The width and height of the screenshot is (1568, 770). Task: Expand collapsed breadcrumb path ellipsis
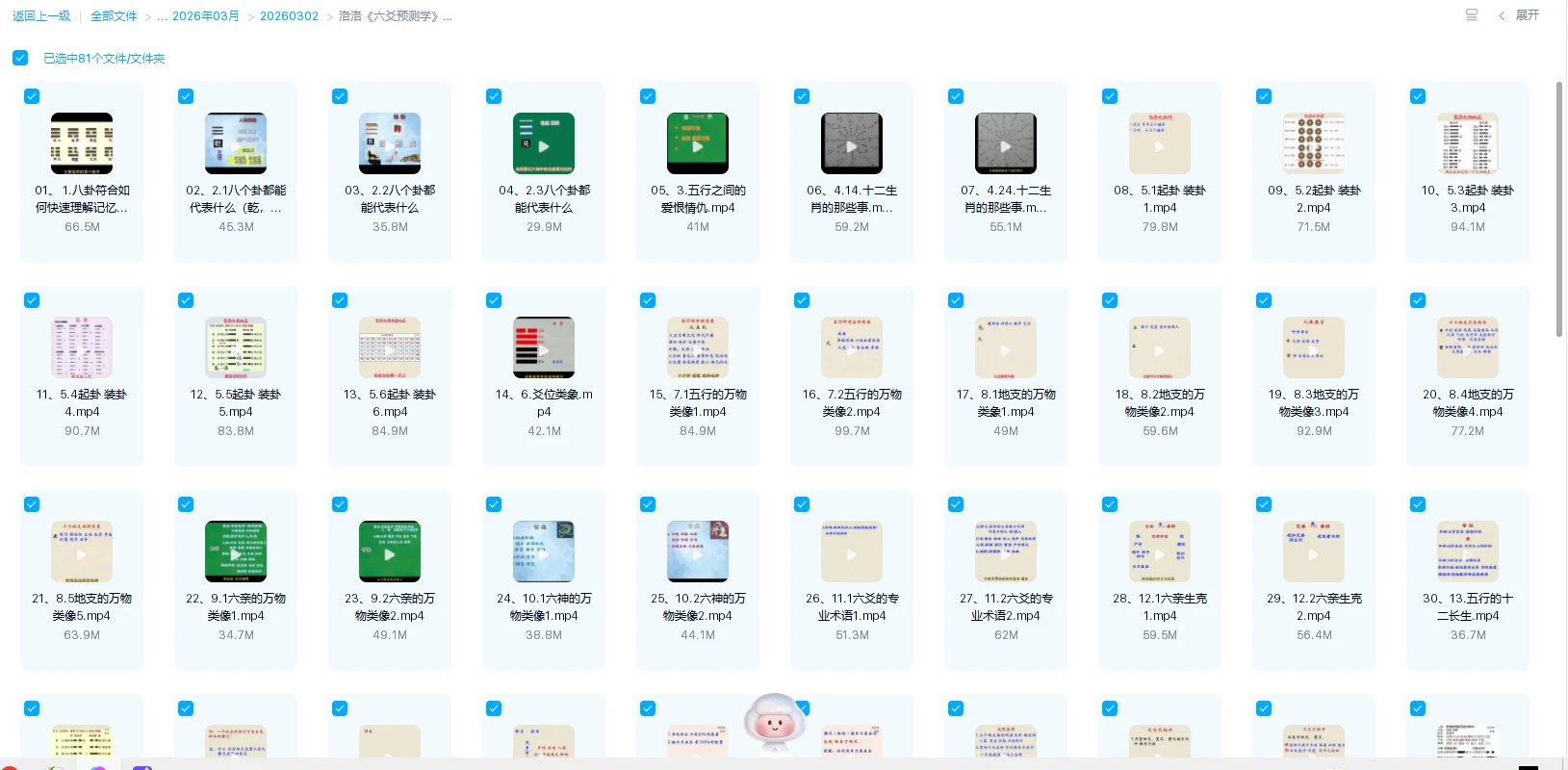(x=163, y=16)
